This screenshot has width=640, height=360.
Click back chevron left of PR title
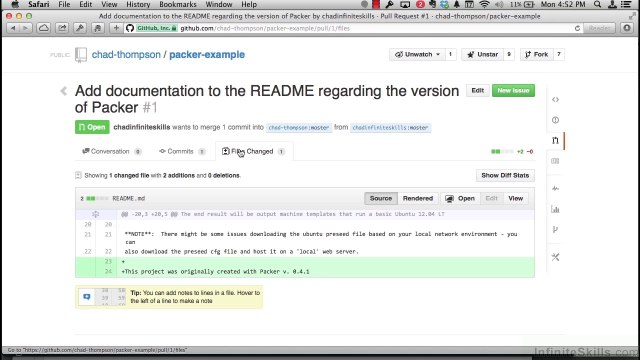pyautogui.click(x=64, y=91)
